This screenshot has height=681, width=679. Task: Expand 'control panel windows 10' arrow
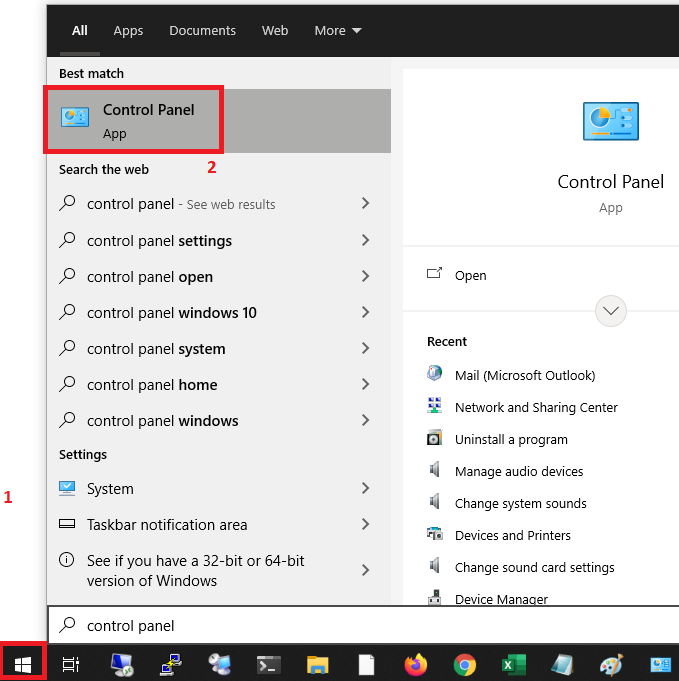click(x=366, y=312)
